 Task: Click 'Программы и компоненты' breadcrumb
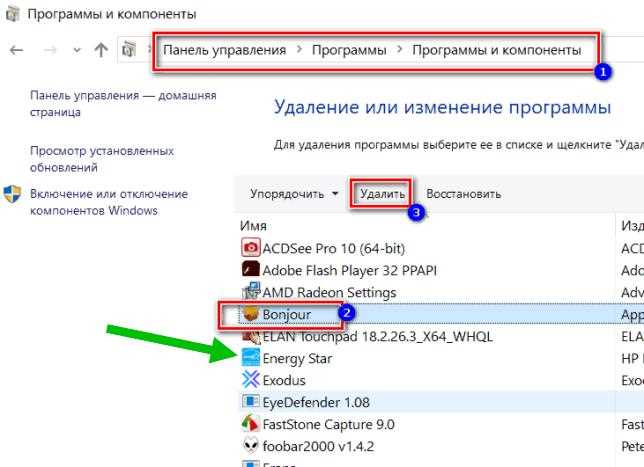497,50
